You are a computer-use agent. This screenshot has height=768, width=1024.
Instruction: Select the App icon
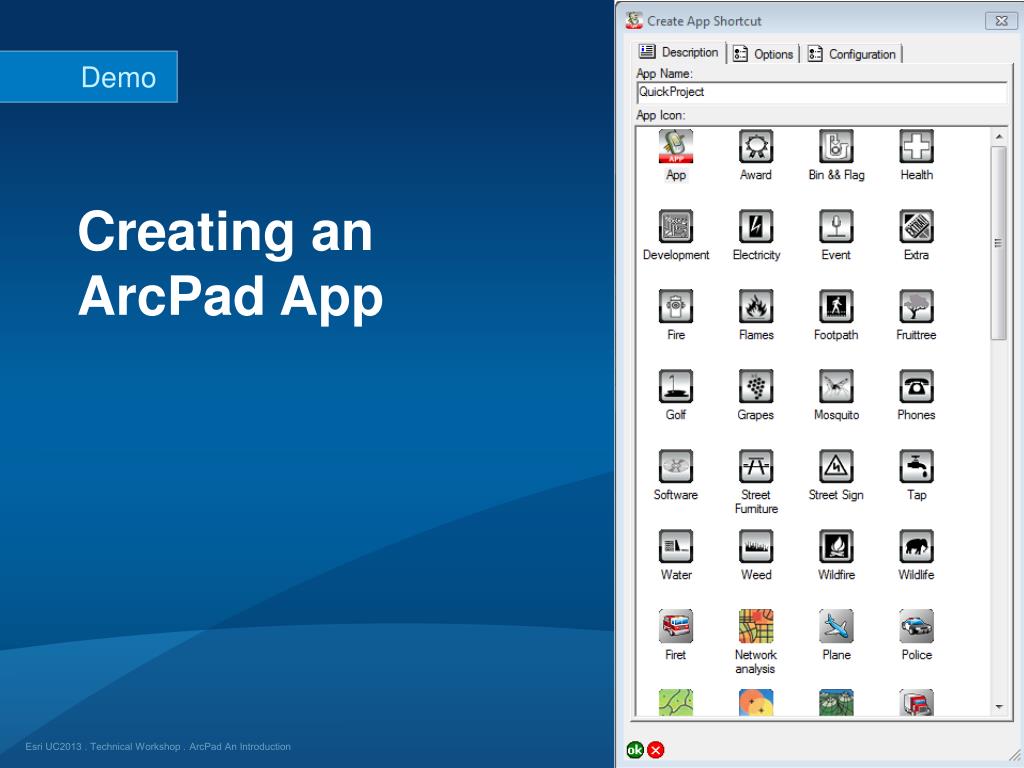click(676, 146)
